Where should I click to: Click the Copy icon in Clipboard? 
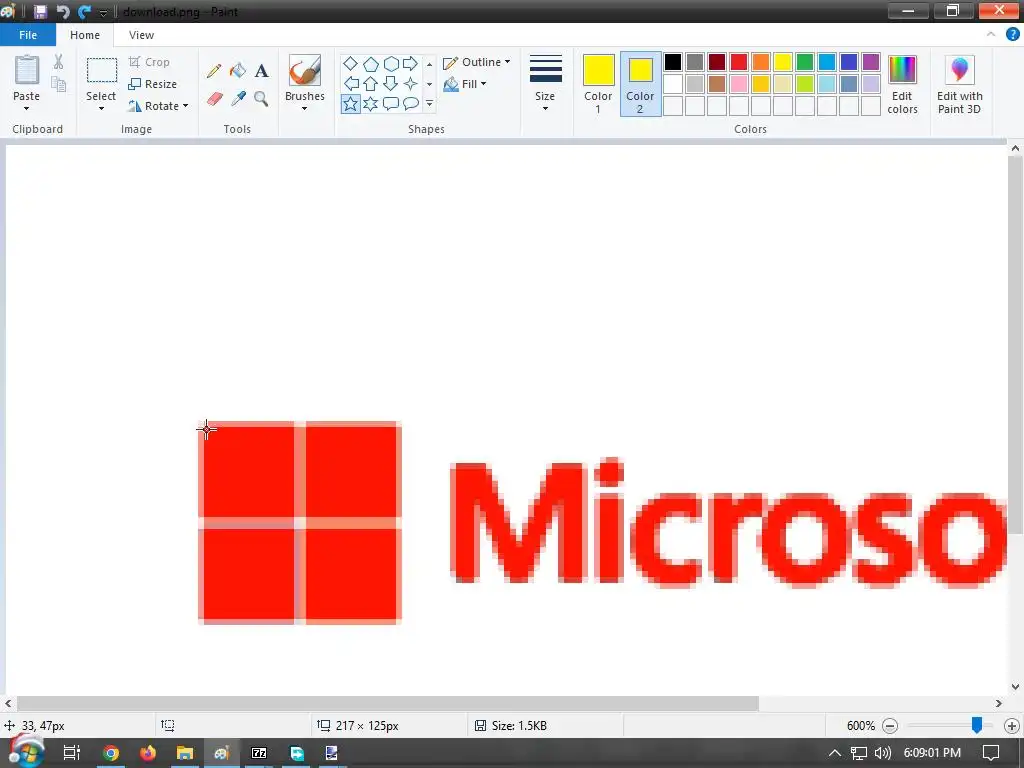click(58, 84)
